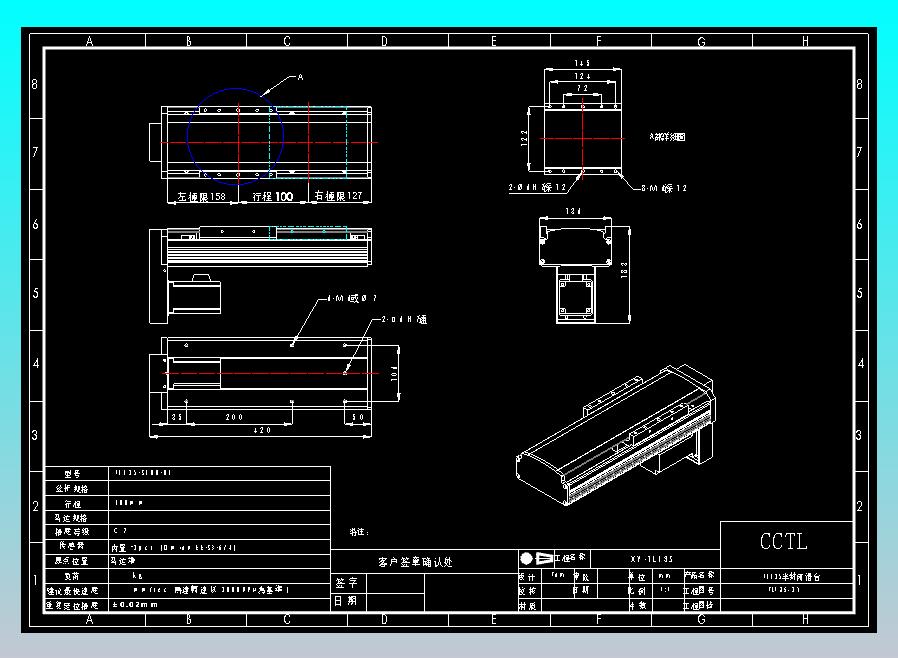Select the 签字 signature label cell
This screenshot has height=658, width=898.
346,583
